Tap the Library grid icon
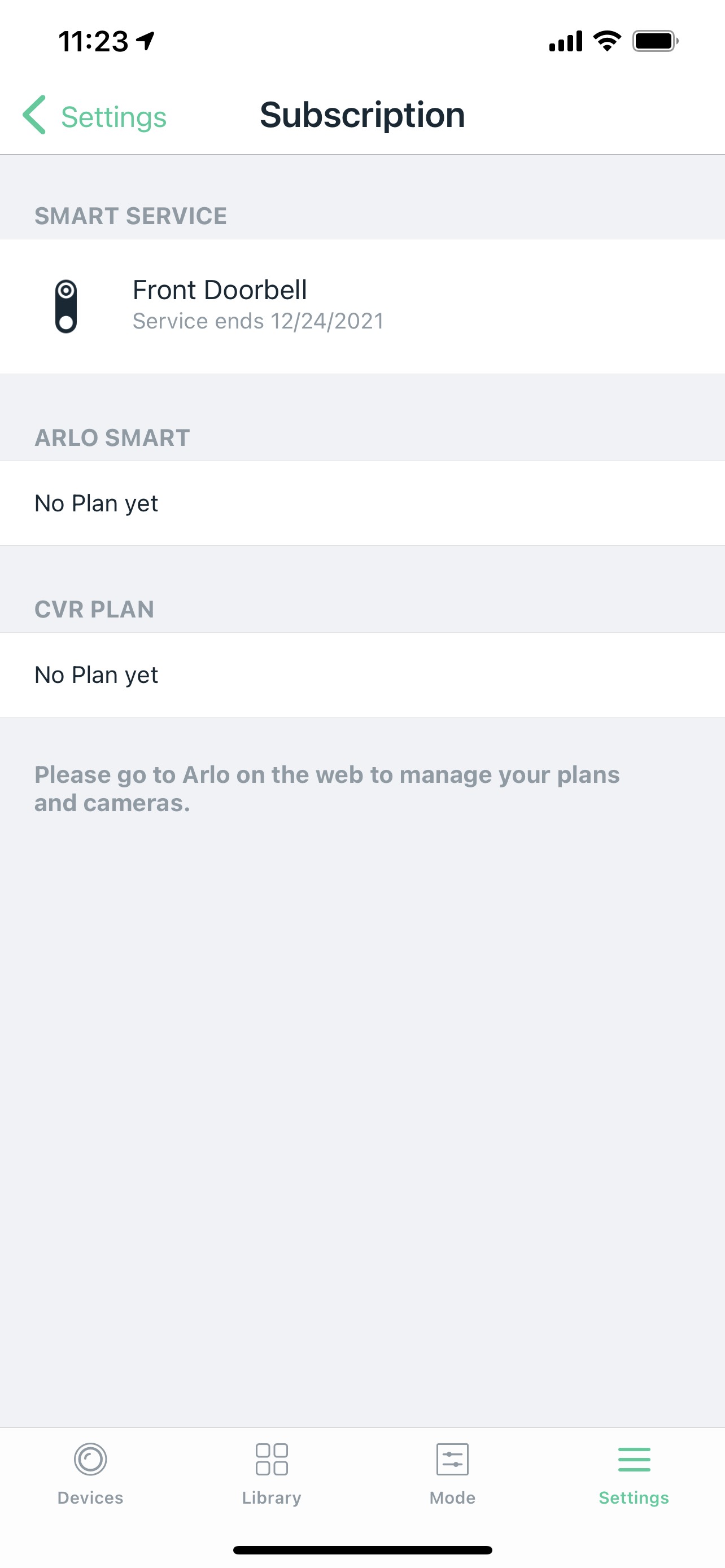The width and height of the screenshot is (725, 1568). (272, 1459)
